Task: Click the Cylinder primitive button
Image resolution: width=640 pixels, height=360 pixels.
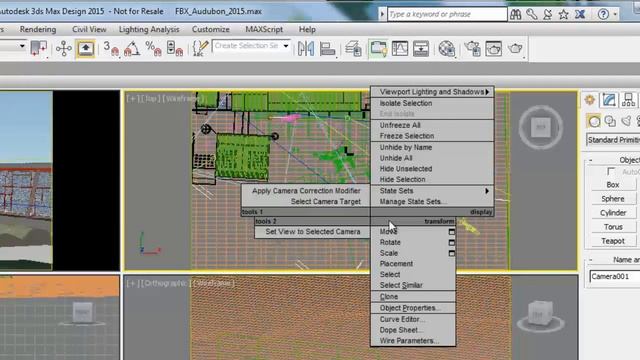Action: (x=613, y=213)
